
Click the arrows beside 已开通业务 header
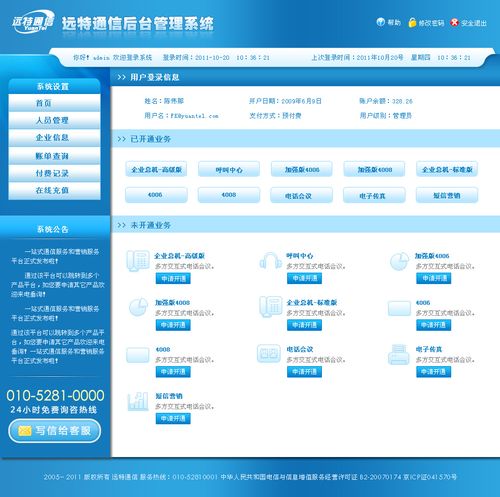[x=121, y=139]
